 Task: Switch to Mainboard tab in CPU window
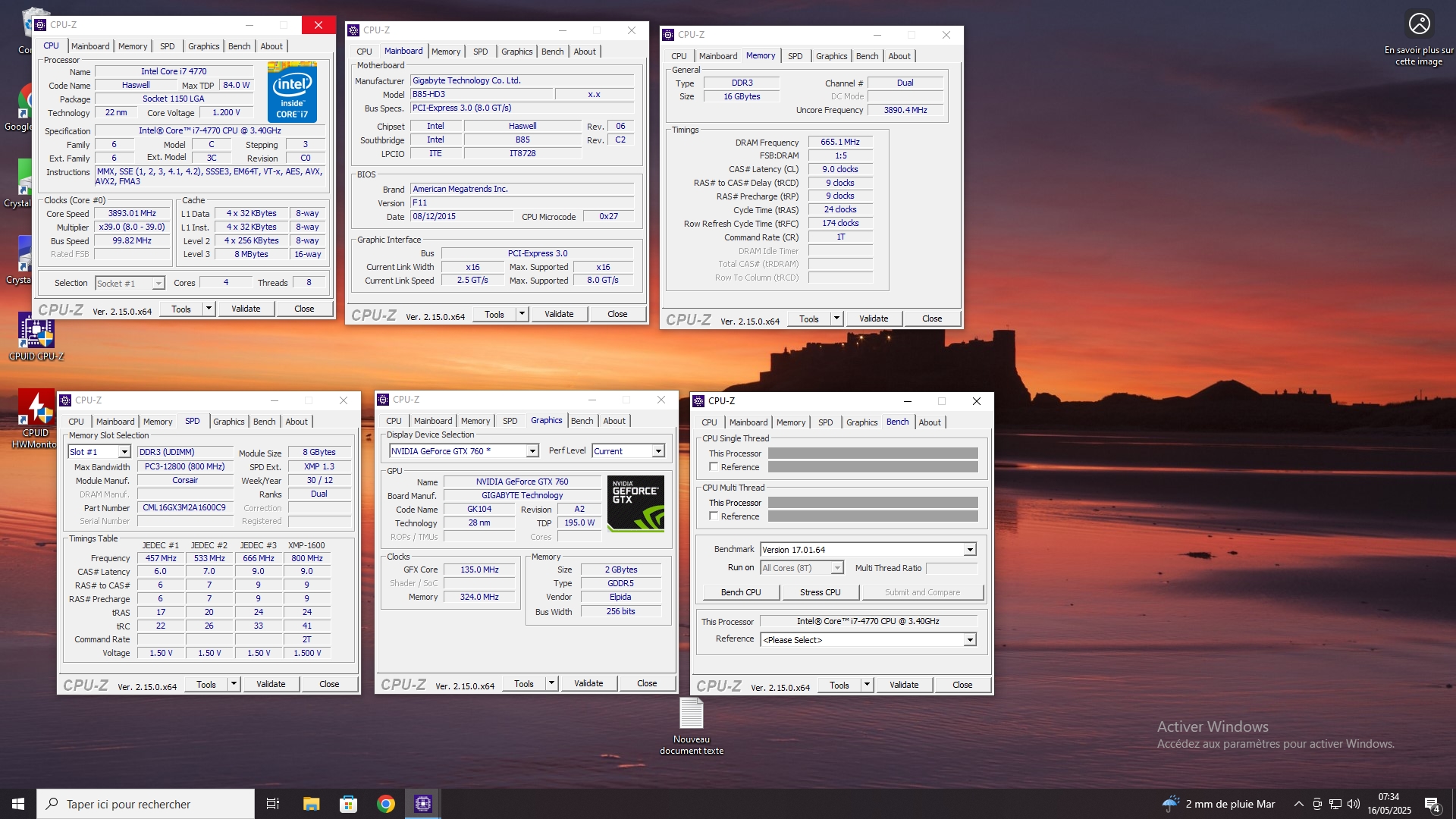point(90,46)
